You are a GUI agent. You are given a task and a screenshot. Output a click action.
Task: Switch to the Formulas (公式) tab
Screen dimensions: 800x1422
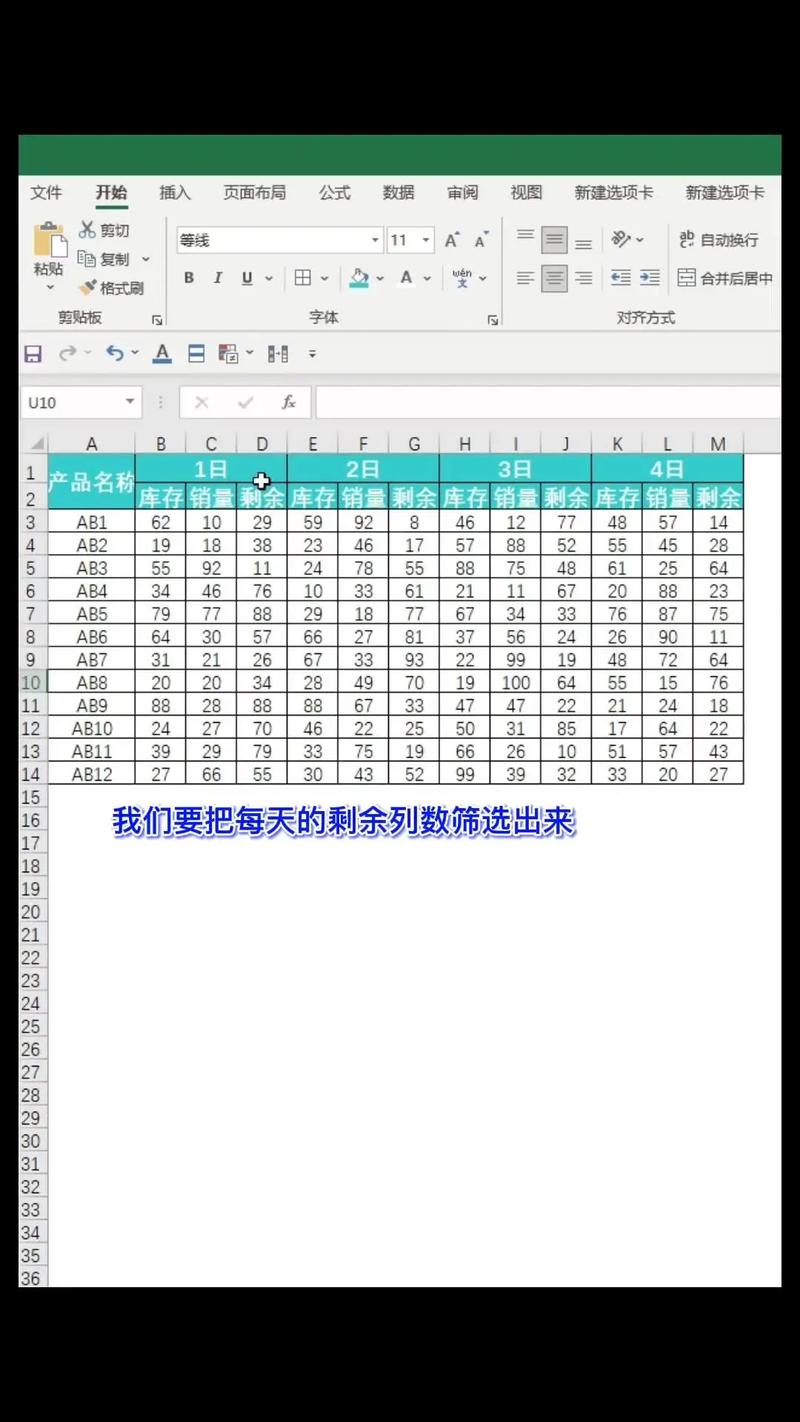[x=335, y=193]
